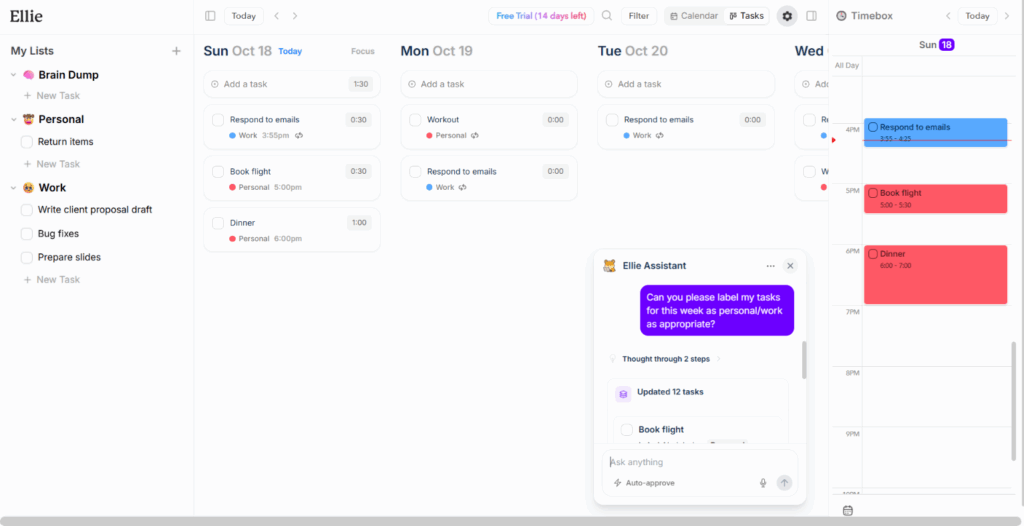Open the search magnifier icon

tap(607, 16)
